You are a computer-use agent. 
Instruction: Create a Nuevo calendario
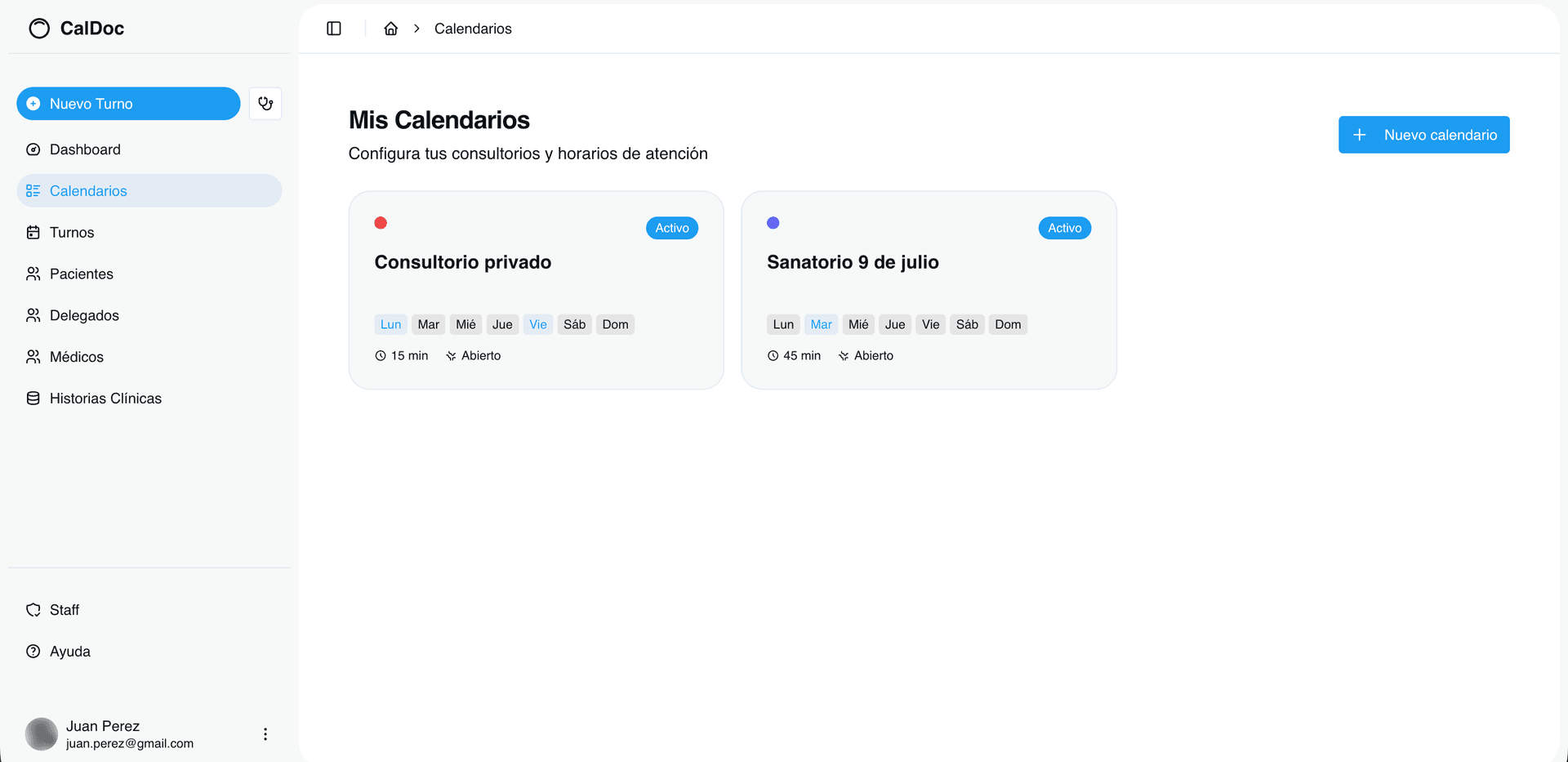(1423, 135)
